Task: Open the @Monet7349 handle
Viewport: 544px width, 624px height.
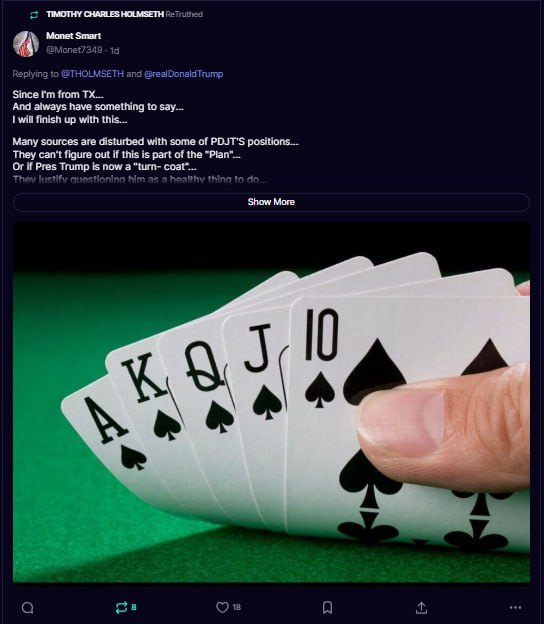Action: click(x=74, y=50)
